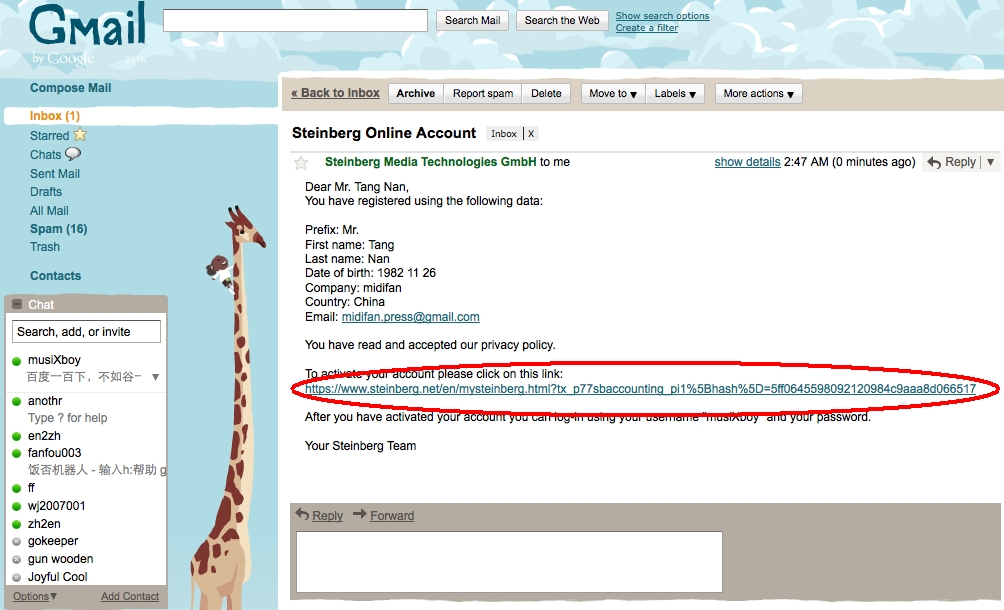The image size is (1004, 610).
Task: Open the Steinberg account activation link
Action: [640, 389]
